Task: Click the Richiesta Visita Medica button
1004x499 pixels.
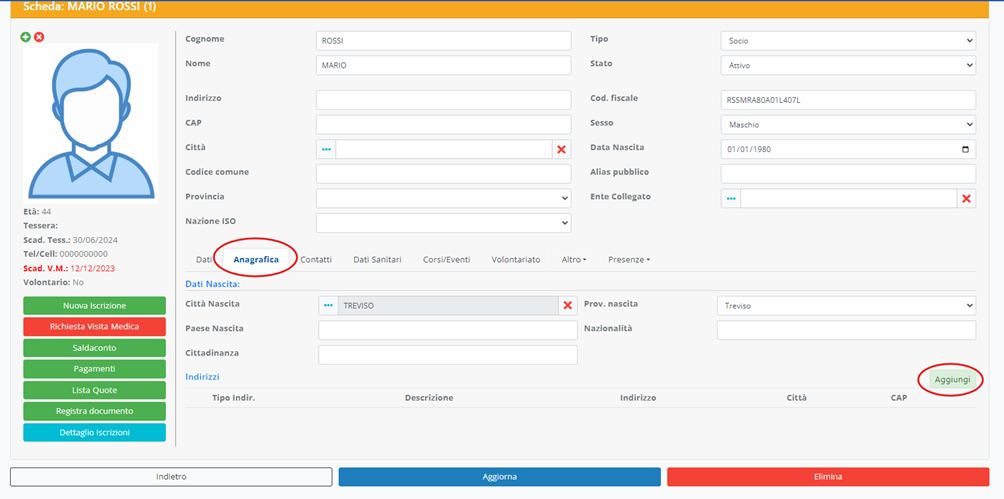Action: click(94, 326)
